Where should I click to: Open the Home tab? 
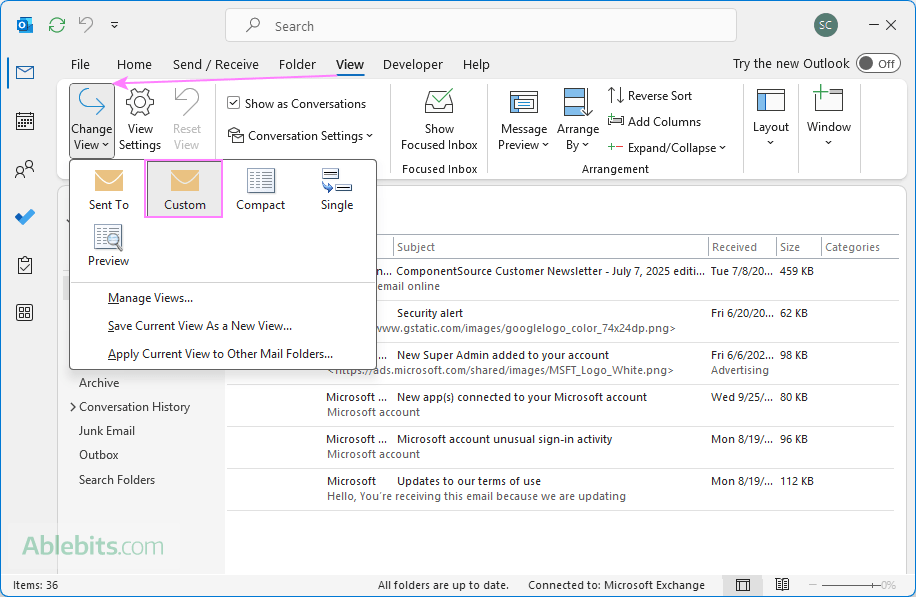coord(134,64)
